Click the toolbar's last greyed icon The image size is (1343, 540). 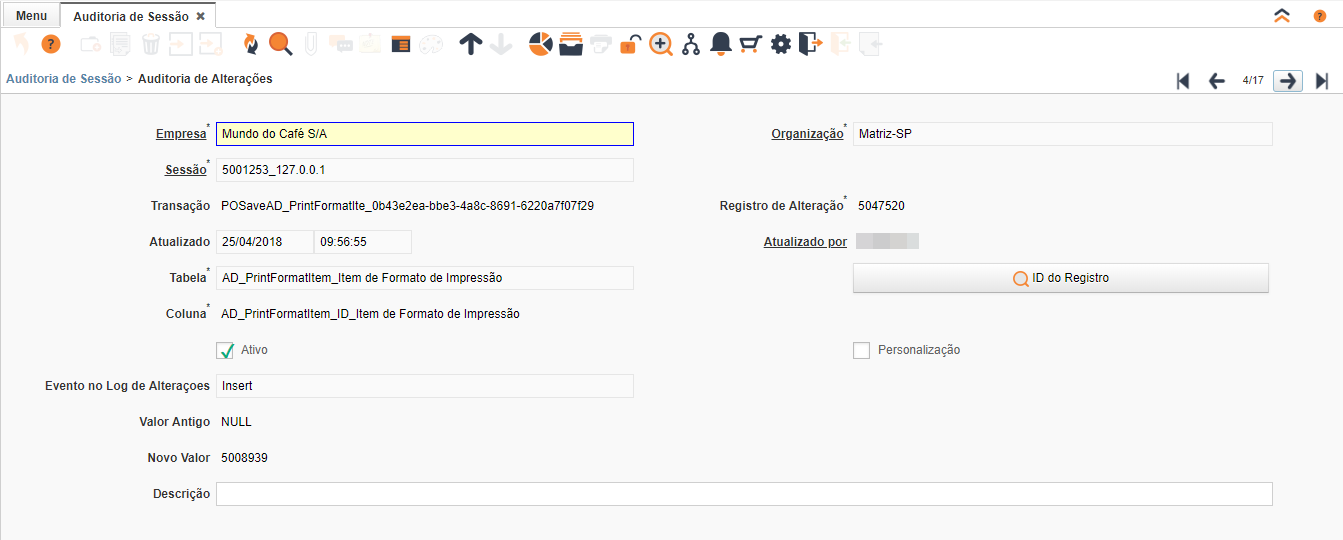click(870, 44)
